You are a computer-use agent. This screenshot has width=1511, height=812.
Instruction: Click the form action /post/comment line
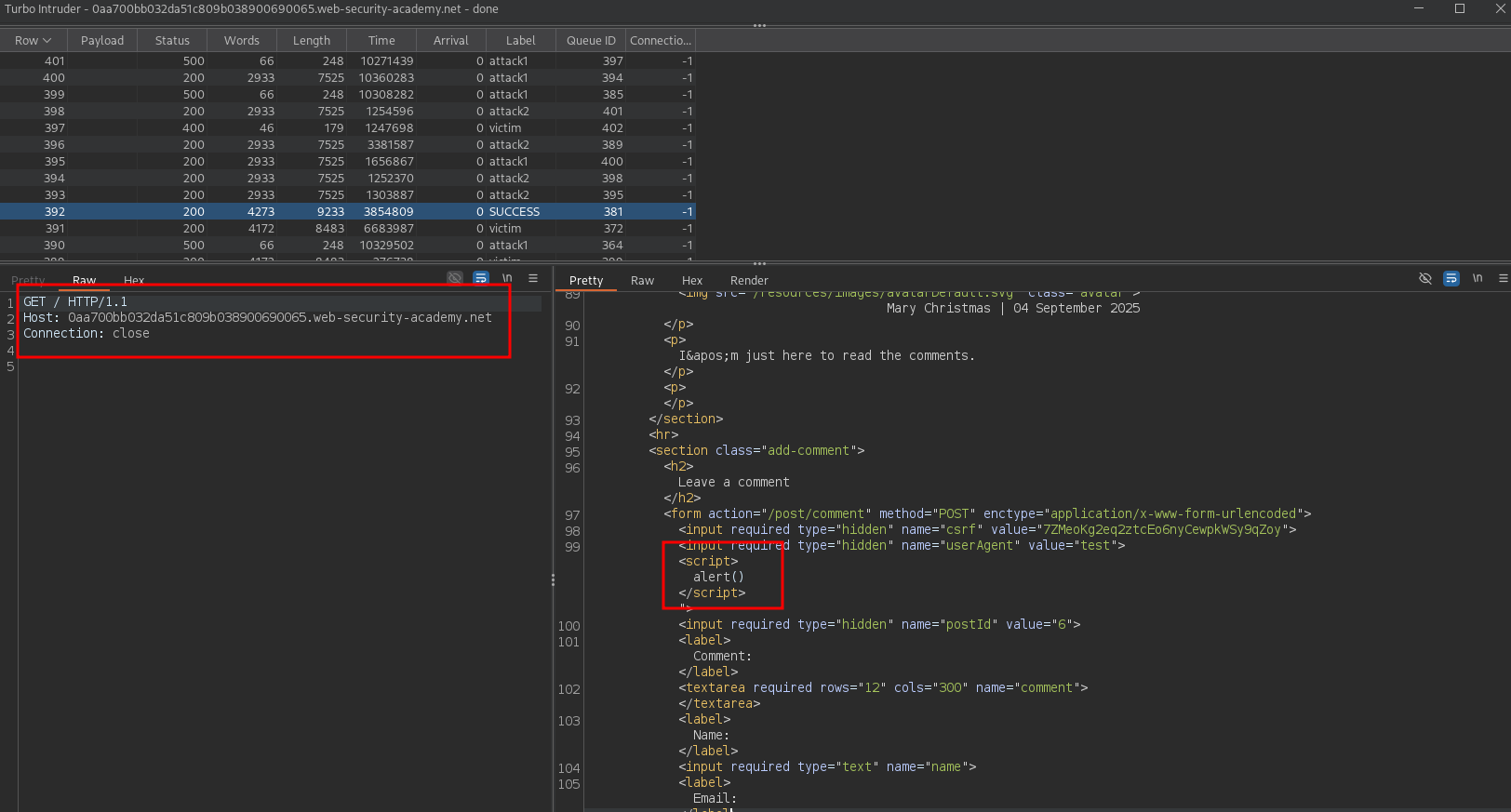[x=987, y=513]
